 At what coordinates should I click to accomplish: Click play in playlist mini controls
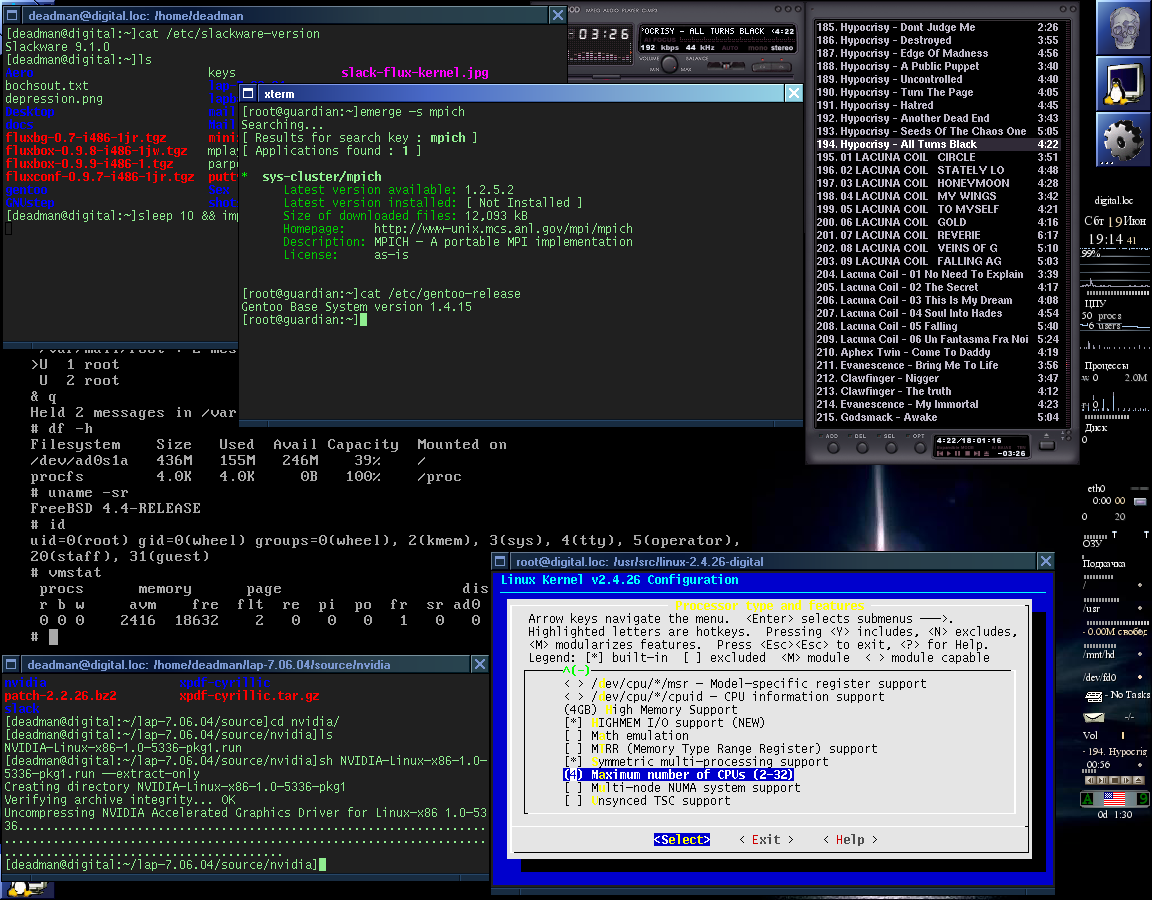[948, 453]
